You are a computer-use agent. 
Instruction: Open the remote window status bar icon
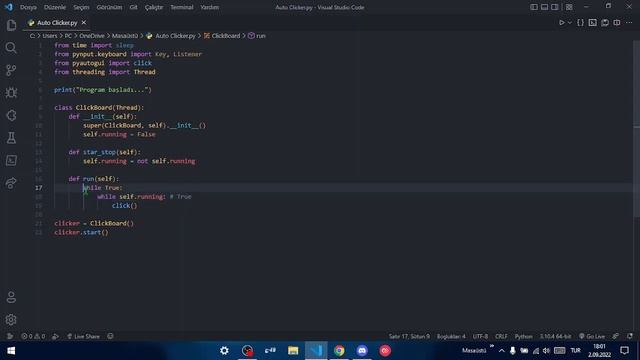point(9,336)
